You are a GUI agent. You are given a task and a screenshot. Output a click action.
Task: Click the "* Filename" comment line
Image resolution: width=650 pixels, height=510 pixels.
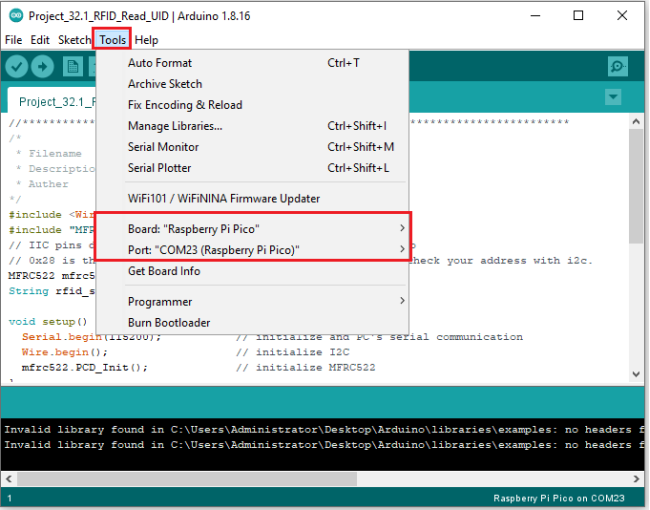(x=49, y=153)
